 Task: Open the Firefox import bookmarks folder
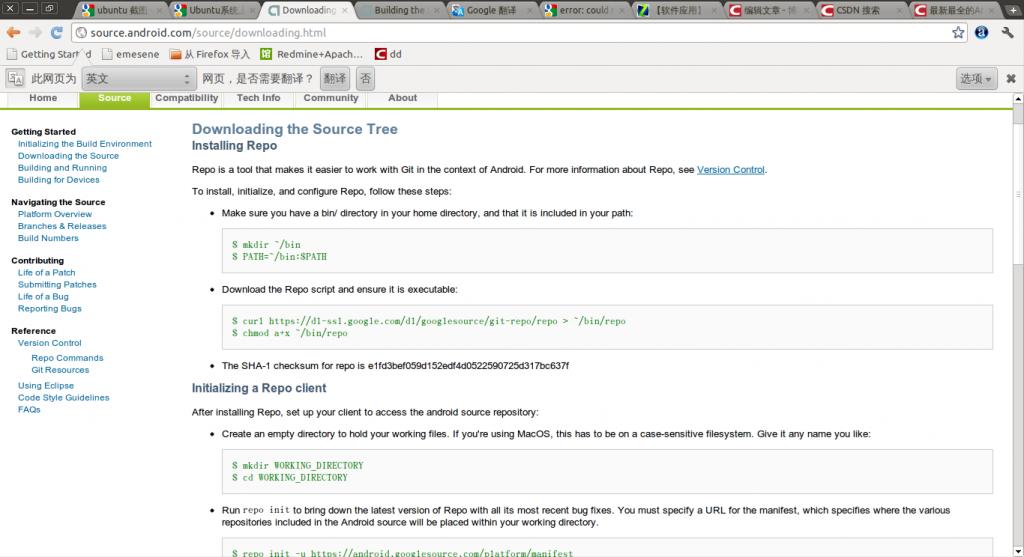(x=210, y=54)
